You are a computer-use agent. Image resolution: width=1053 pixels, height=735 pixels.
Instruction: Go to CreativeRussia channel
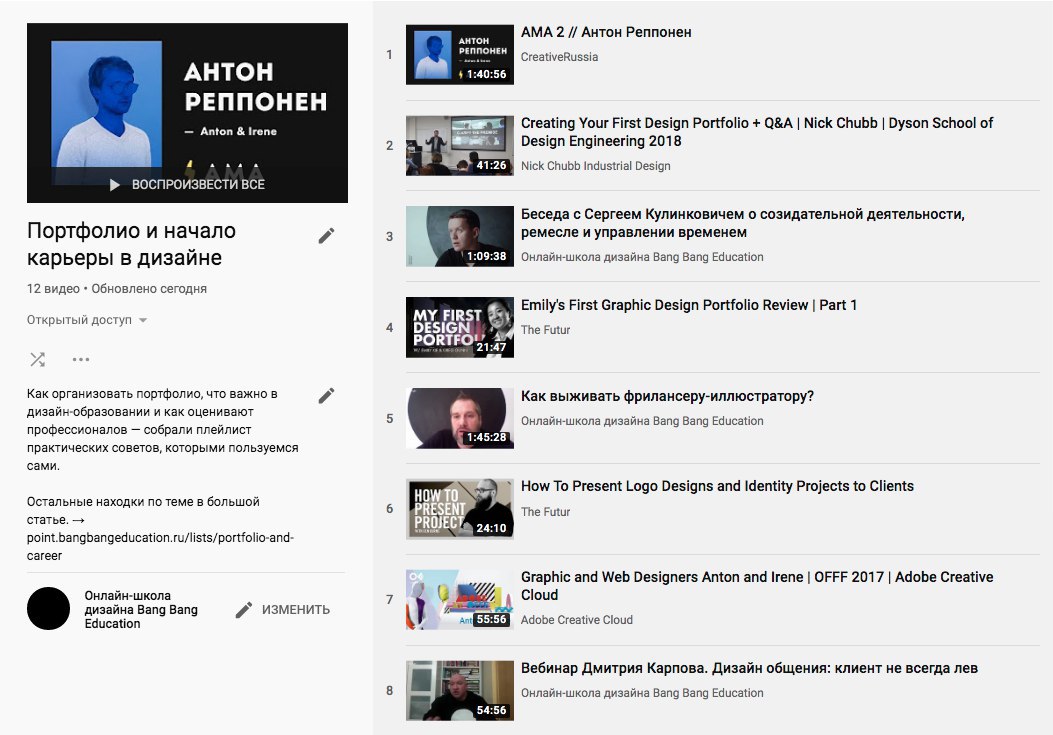(559, 57)
